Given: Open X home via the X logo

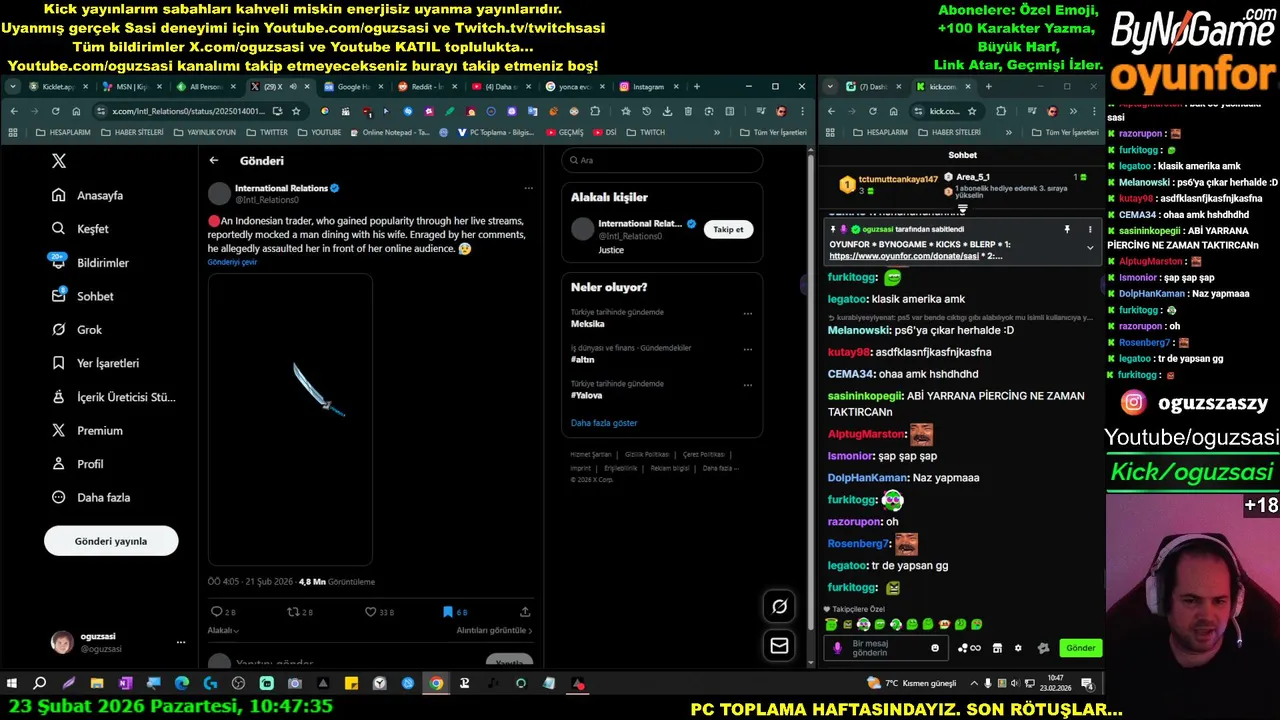Looking at the screenshot, I should coord(59,161).
